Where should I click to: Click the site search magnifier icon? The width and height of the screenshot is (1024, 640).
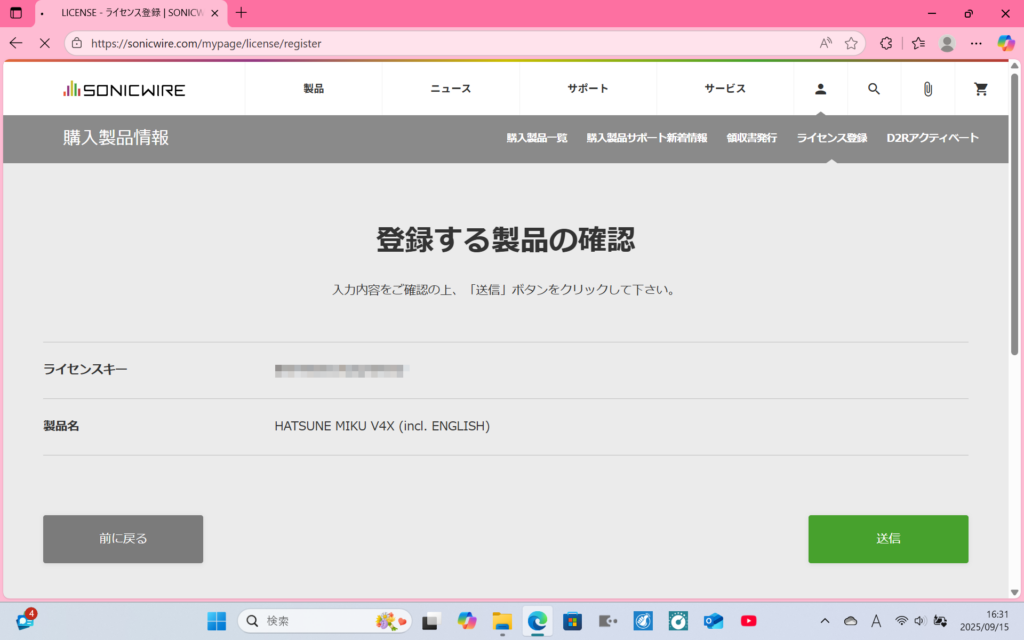click(x=874, y=89)
